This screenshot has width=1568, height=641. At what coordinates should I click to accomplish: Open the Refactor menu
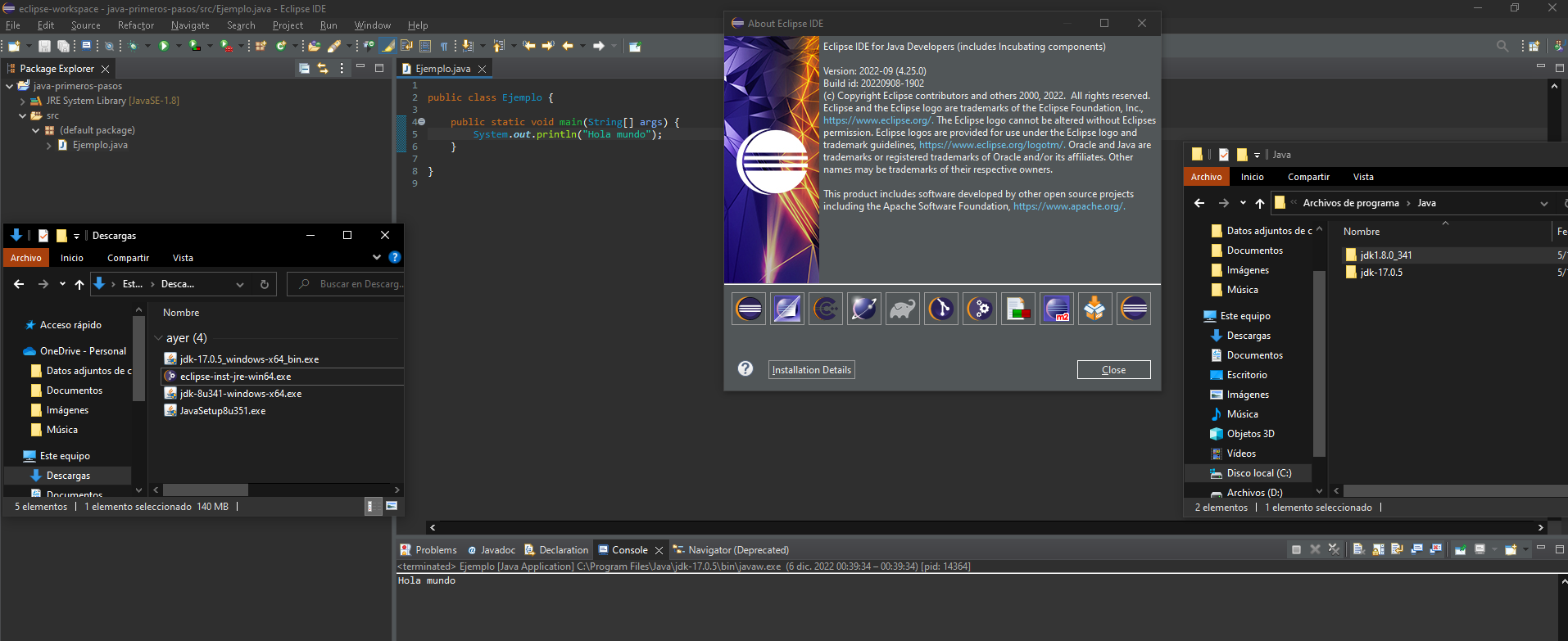click(136, 25)
